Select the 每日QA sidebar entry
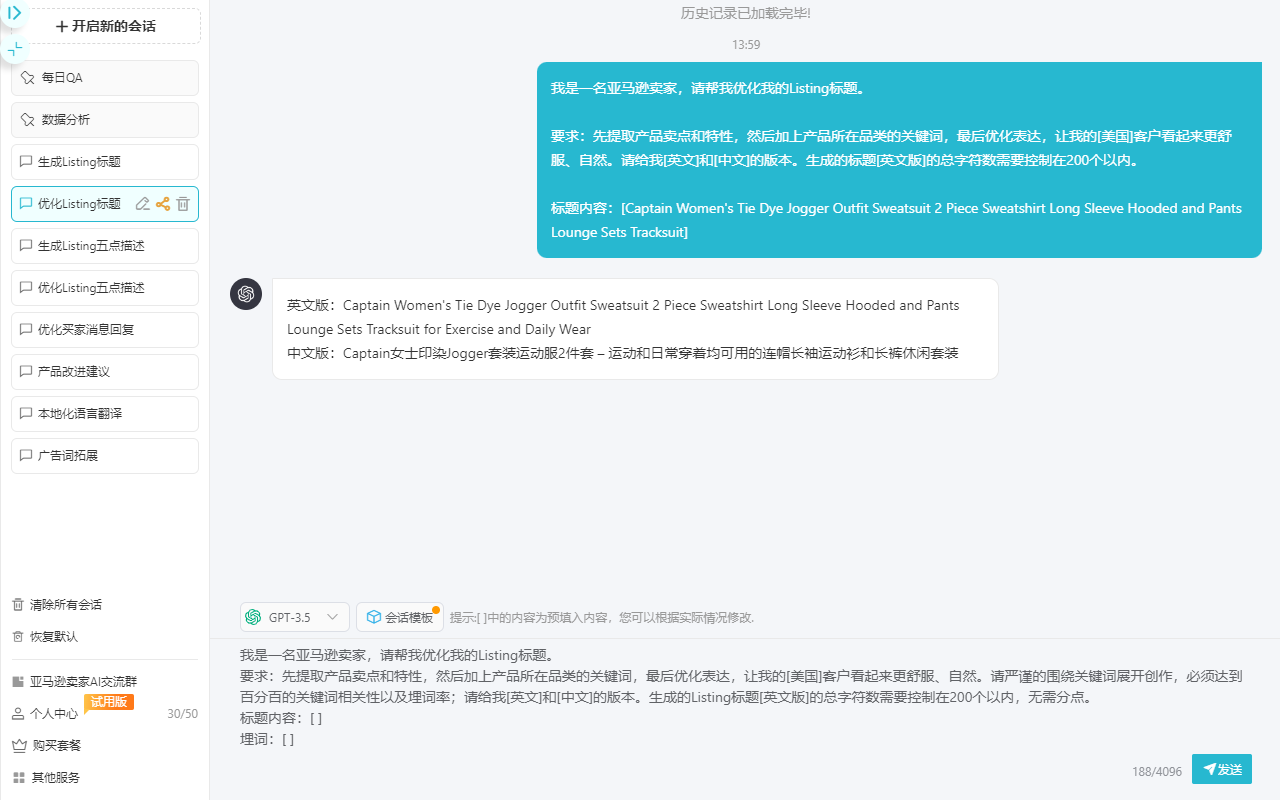This screenshot has height=800, width=1280. point(104,77)
